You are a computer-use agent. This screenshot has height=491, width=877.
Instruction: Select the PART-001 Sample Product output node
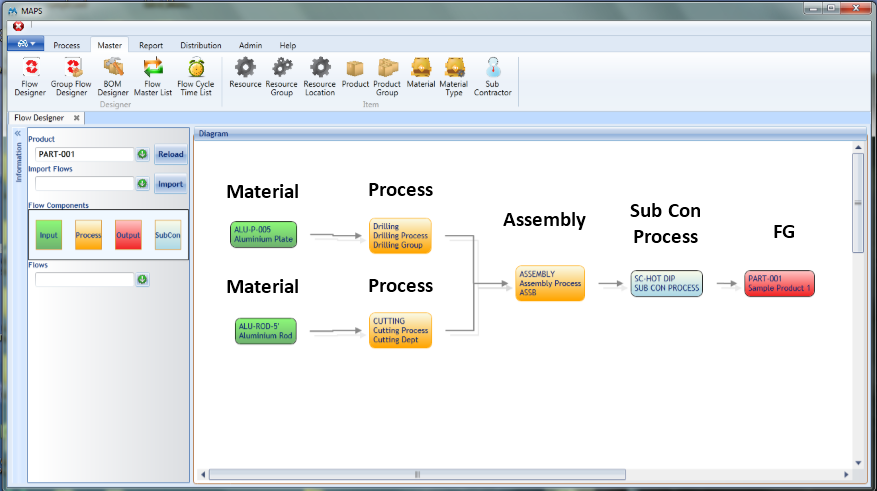[779, 284]
